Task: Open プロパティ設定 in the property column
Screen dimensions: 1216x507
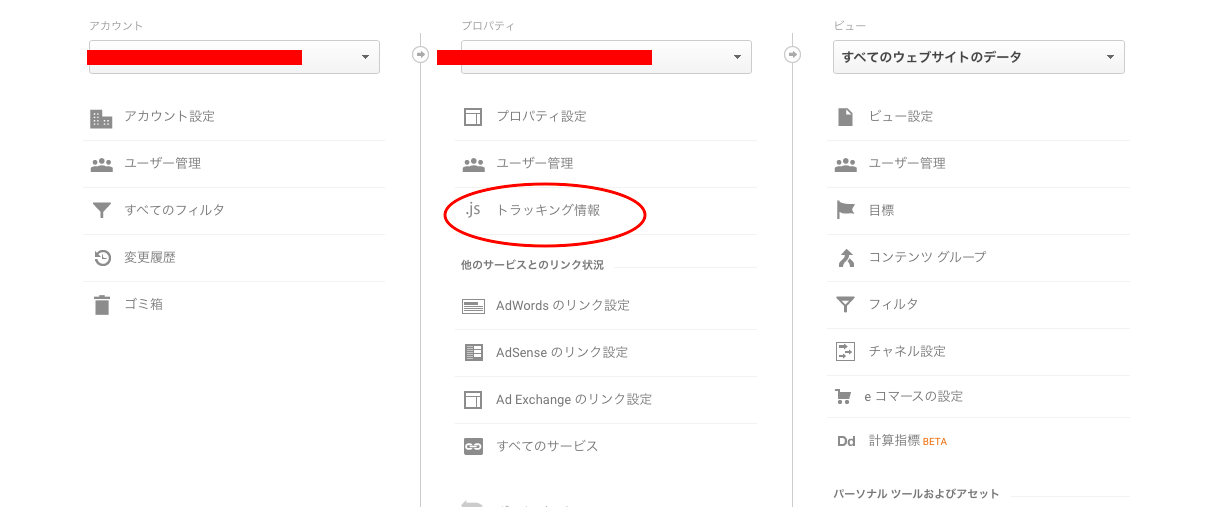Action: (x=541, y=117)
